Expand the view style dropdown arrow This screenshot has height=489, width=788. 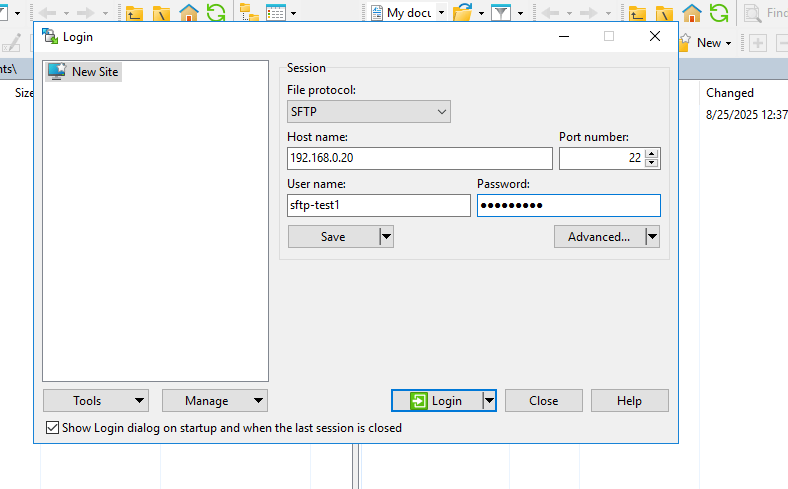(x=293, y=13)
